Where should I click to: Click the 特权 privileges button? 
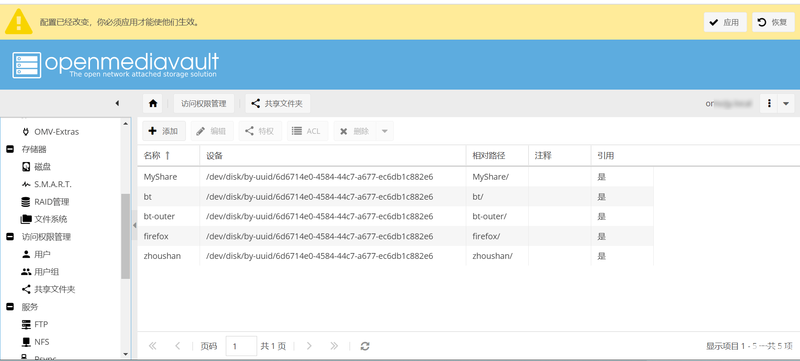coord(260,131)
